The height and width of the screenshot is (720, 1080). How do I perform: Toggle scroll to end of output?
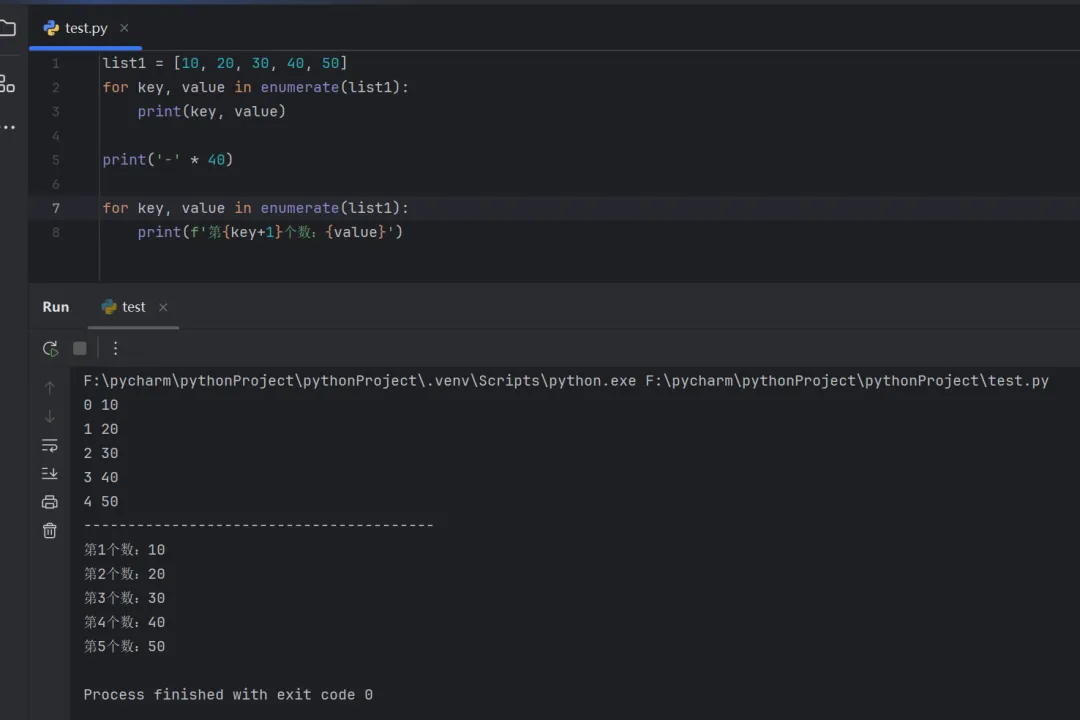(x=50, y=473)
